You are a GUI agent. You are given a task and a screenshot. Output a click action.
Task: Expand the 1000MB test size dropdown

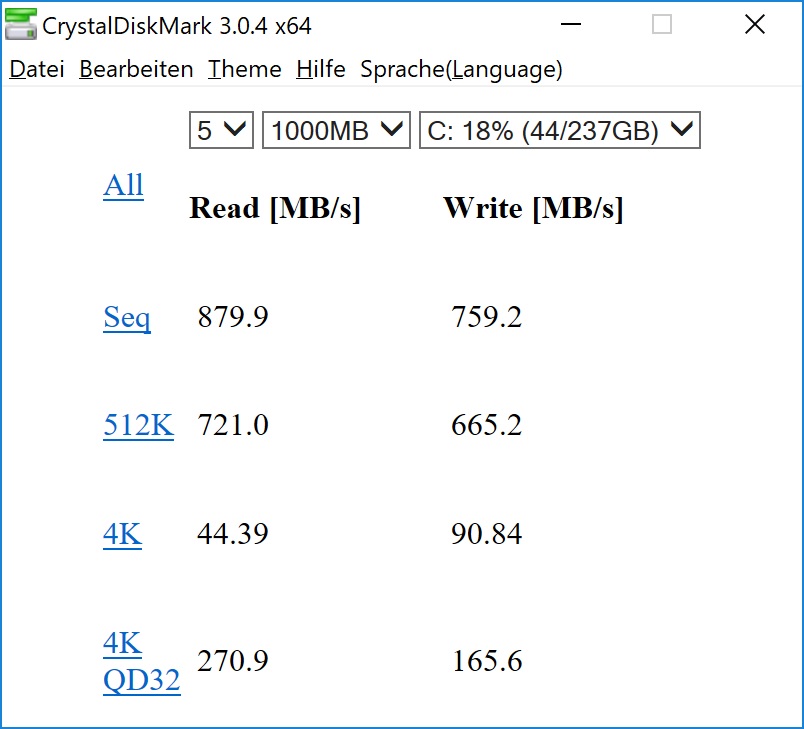(336, 130)
